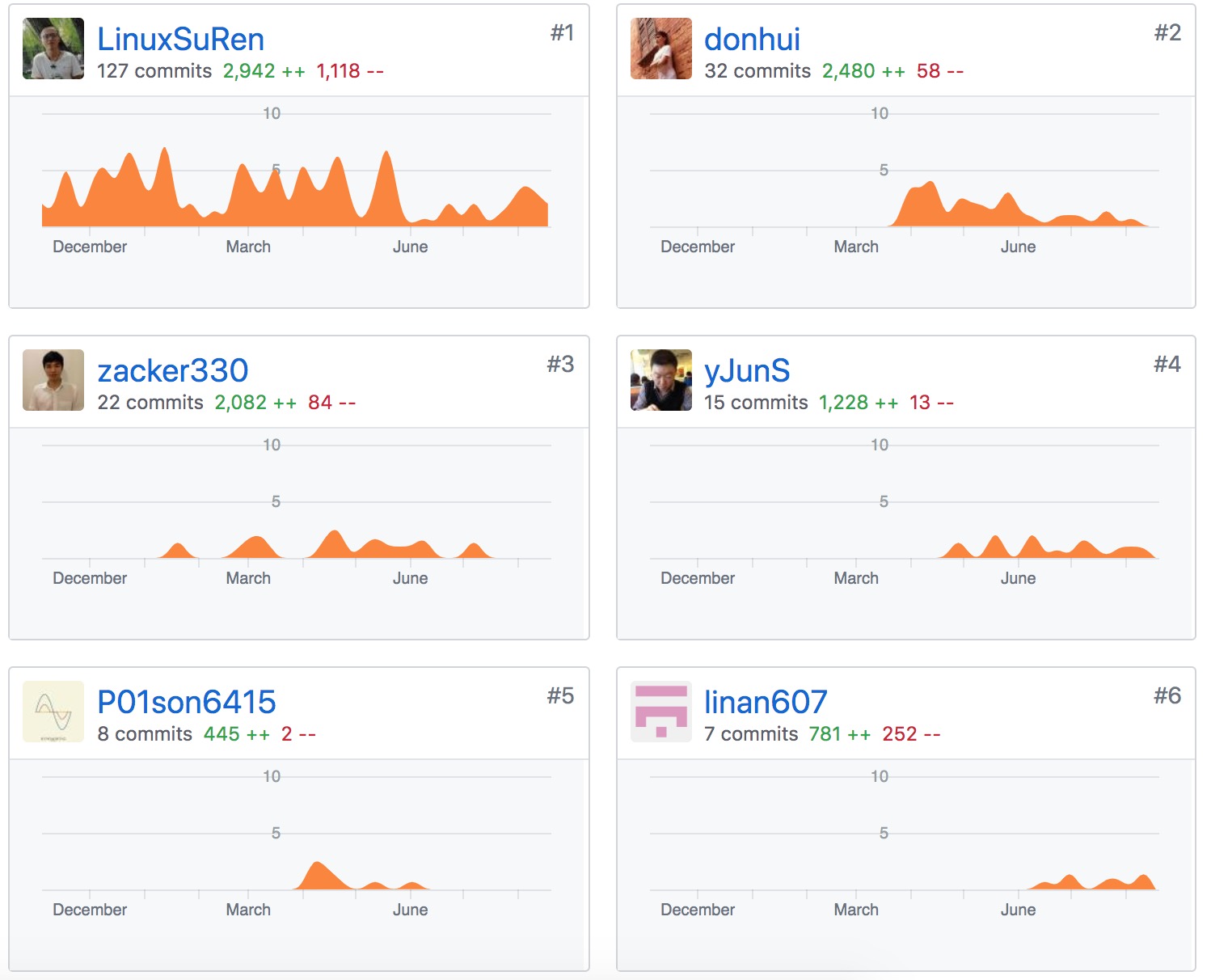Click the P01son6415 username
This screenshot has height=980, width=1211.
(x=186, y=702)
